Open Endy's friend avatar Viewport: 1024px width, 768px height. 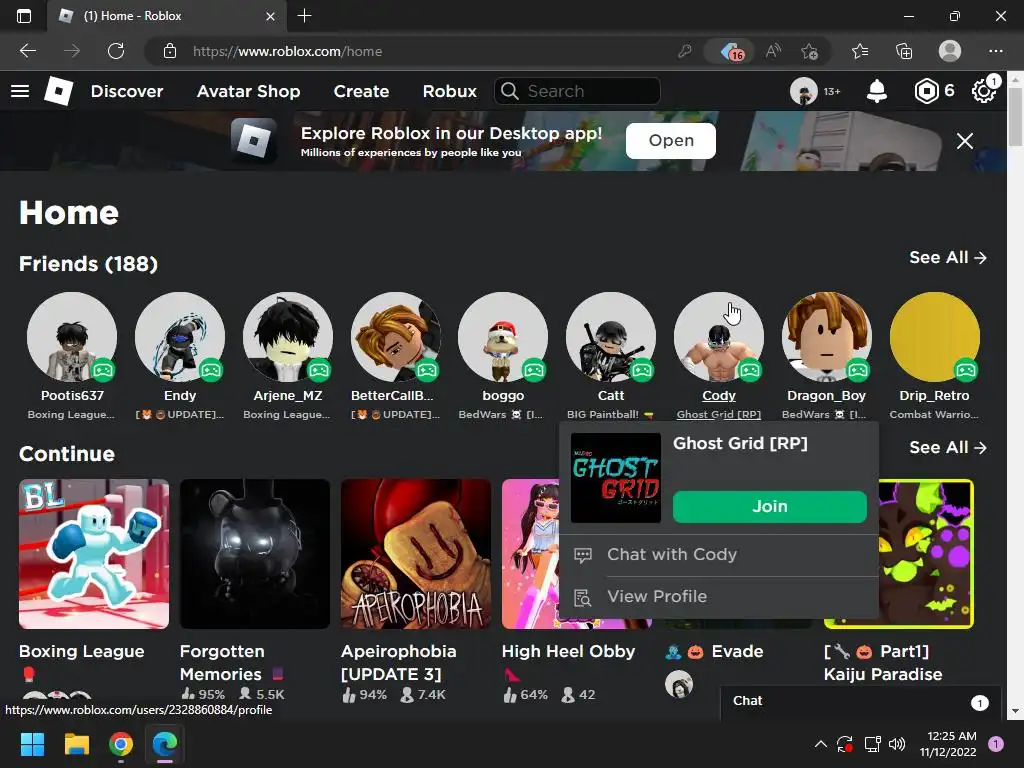point(180,336)
